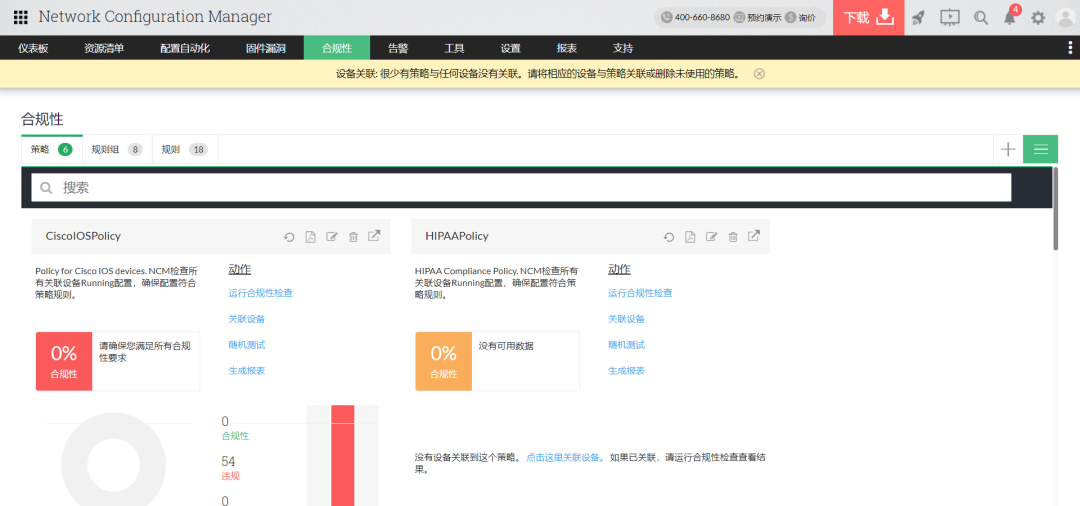Edit the CiscoIOSPolicy
Viewport: 1080px width, 506px height.
pos(332,237)
